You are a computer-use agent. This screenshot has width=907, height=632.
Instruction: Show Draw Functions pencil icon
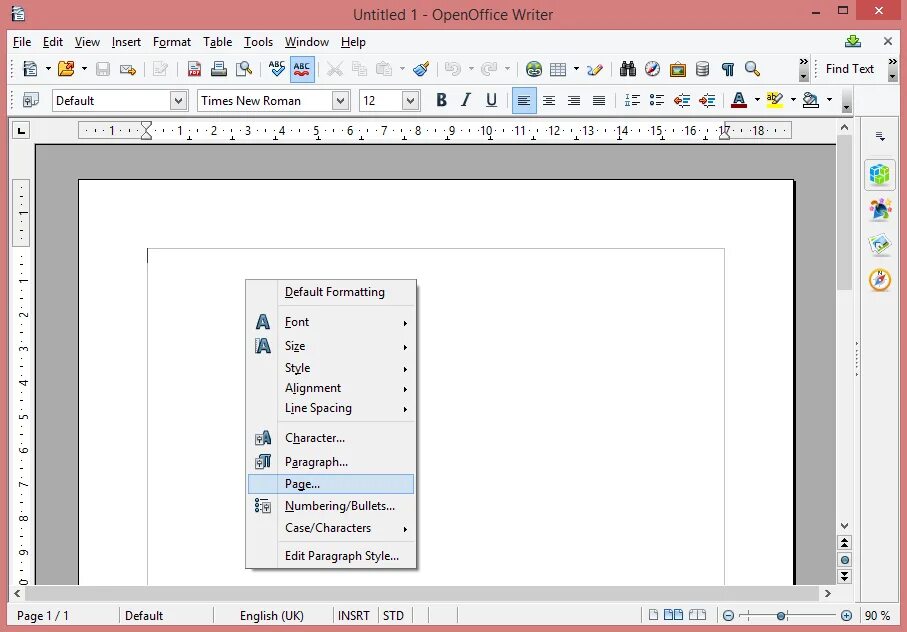595,69
